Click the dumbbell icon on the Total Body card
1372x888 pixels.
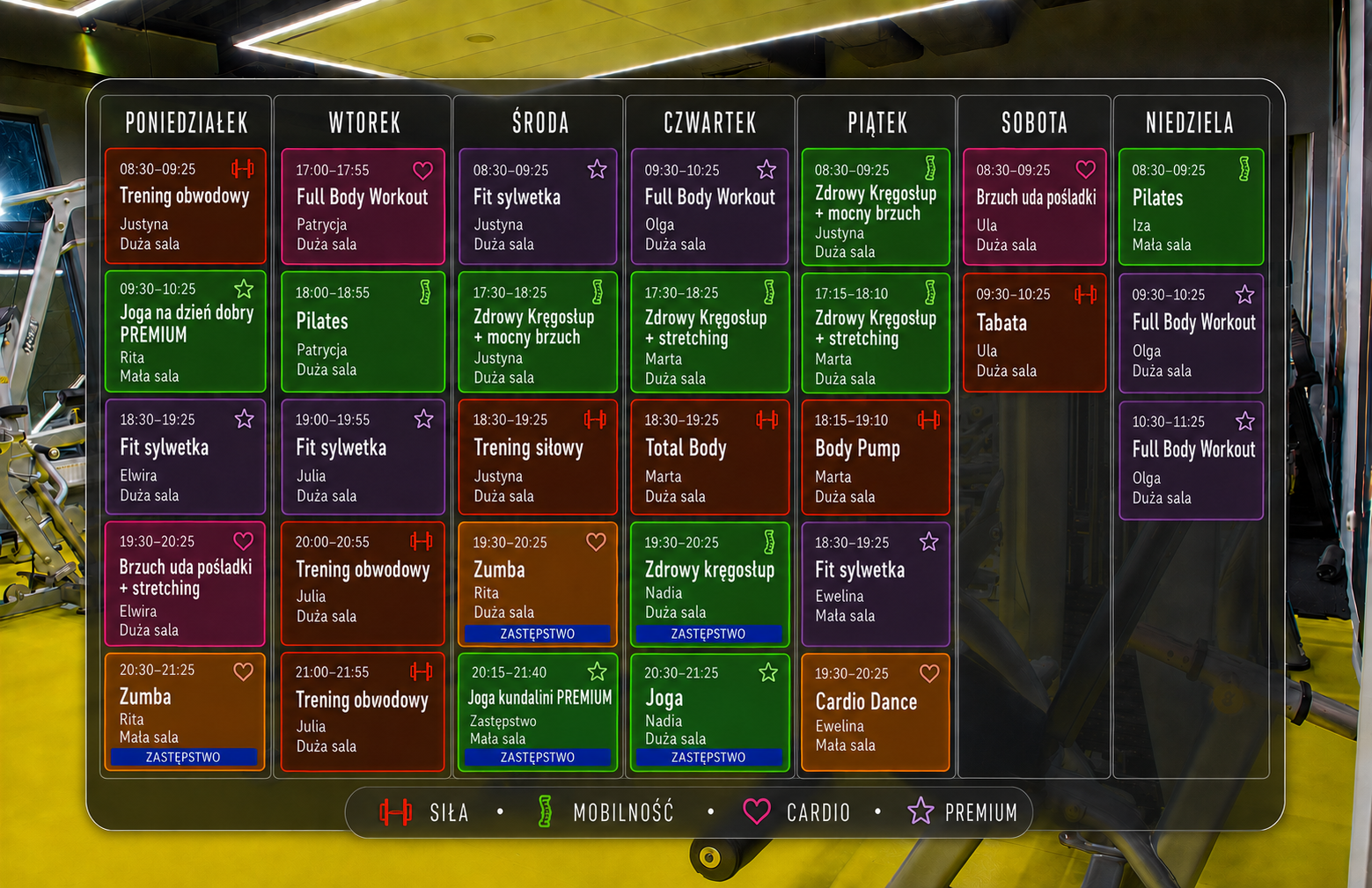click(767, 420)
